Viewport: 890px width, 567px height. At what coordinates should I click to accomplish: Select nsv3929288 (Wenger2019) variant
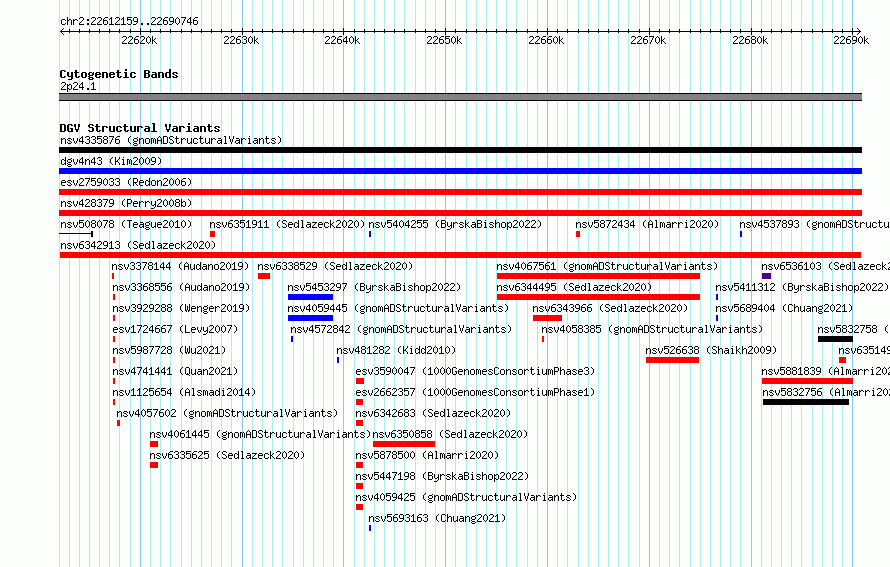coord(181,308)
